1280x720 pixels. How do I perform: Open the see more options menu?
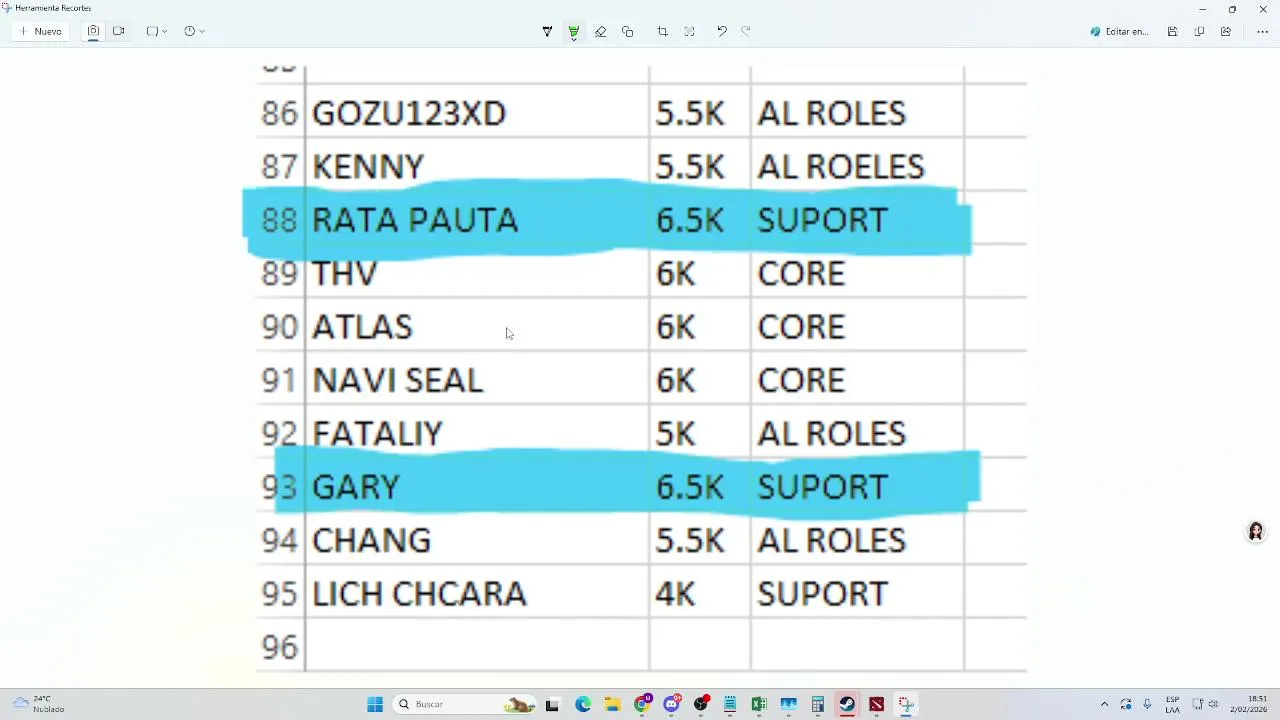pyautogui.click(x=1262, y=32)
